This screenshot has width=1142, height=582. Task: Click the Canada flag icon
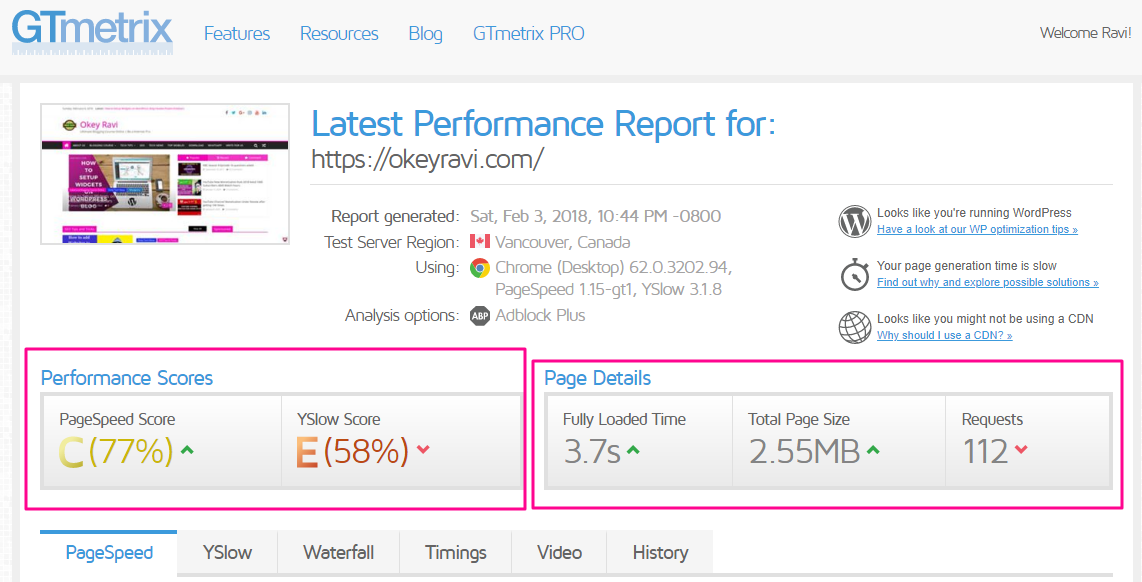tap(479, 242)
